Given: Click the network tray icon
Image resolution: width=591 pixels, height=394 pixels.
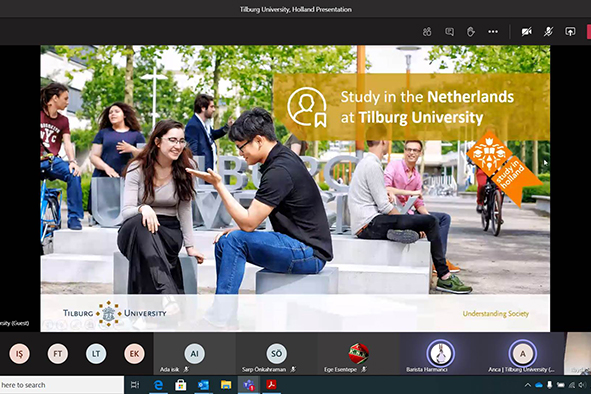Looking at the screenshot, I should [572, 385].
